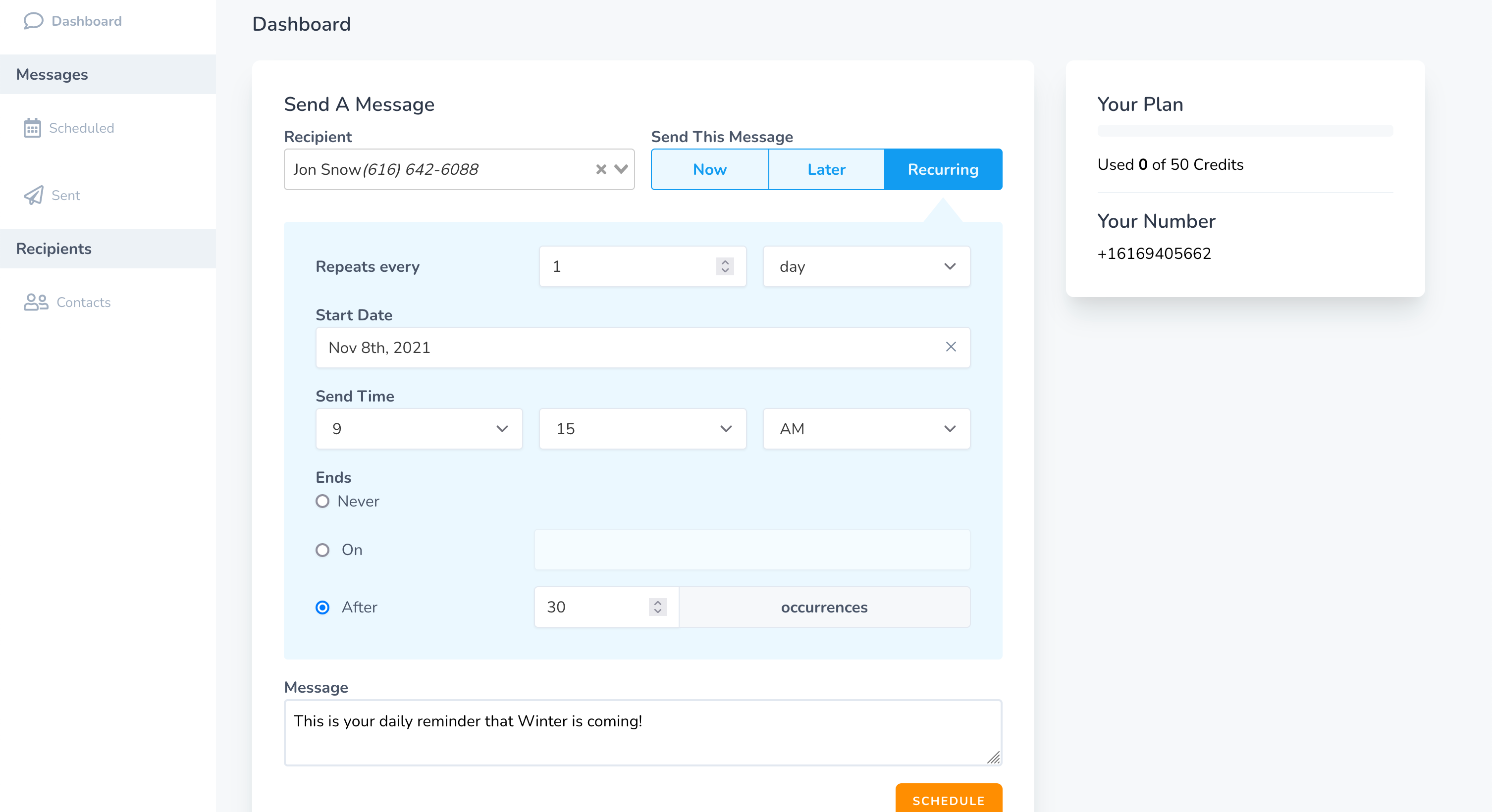1492x812 pixels.
Task: Open the AM/PM dropdown
Action: pos(866,429)
